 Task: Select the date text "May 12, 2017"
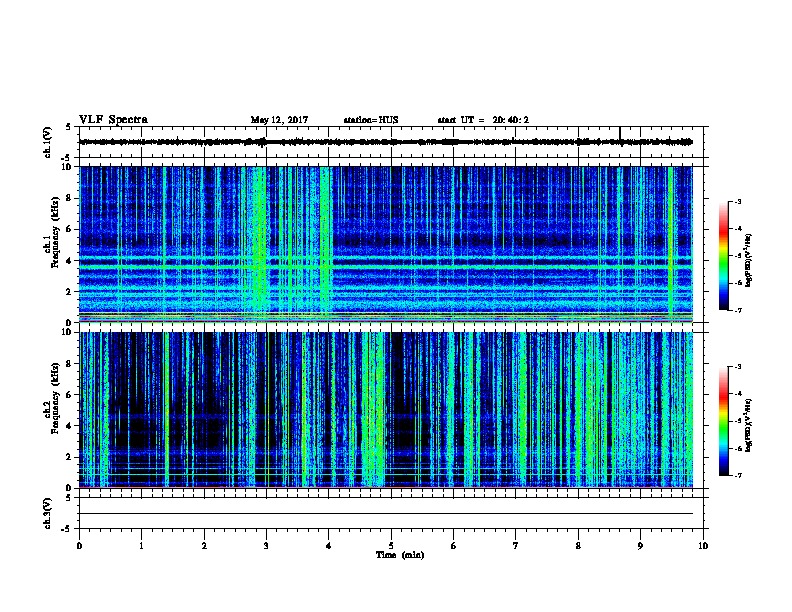click(279, 120)
